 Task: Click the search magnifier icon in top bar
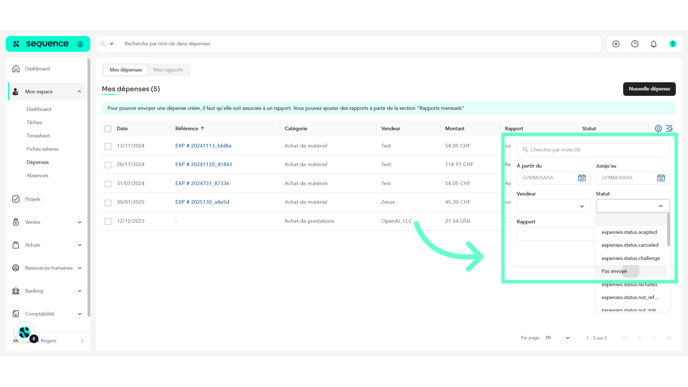tap(103, 44)
